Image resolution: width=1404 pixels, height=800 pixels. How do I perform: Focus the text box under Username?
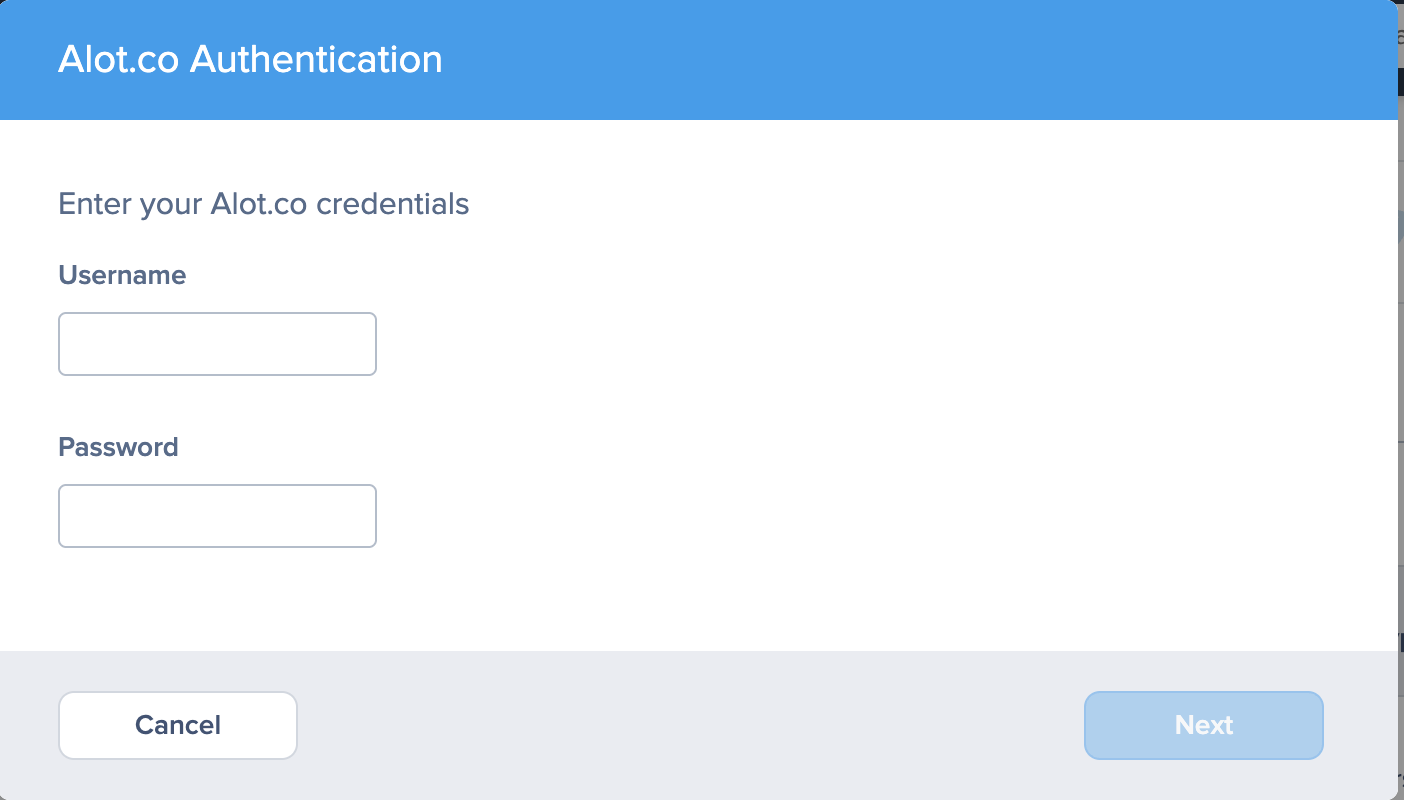click(217, 344)
